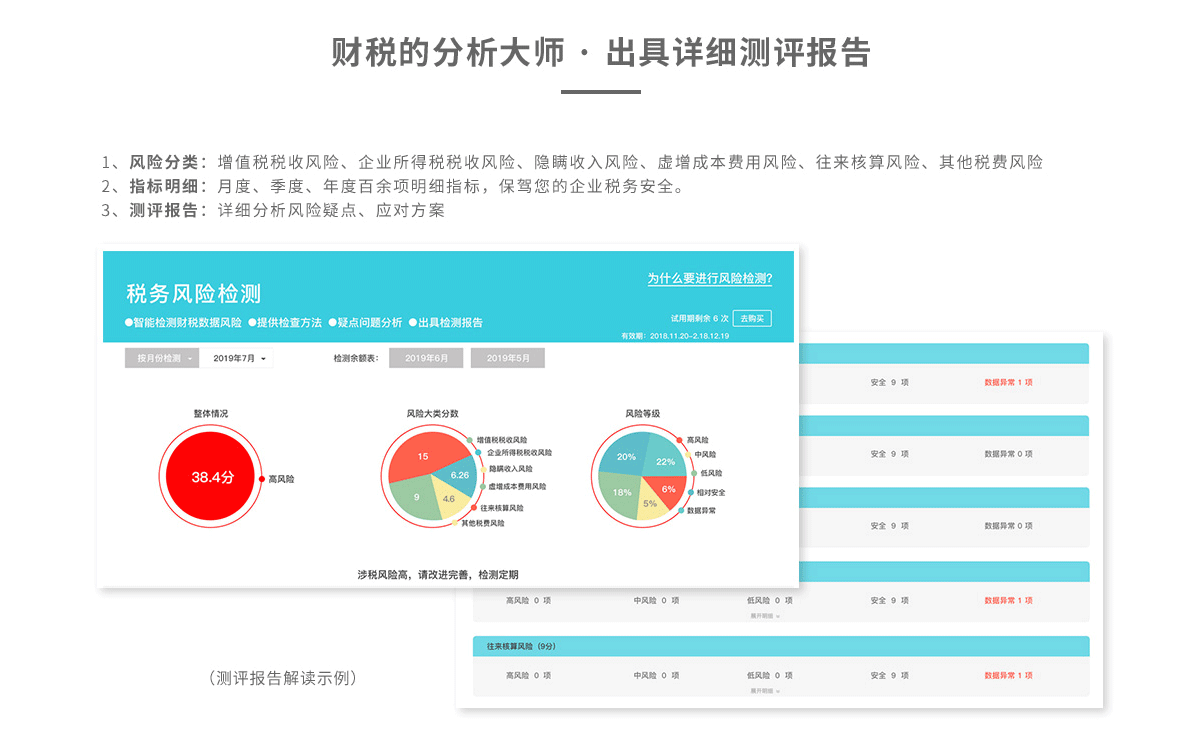
Task: Open the 按月份检测 dropdown
Action: pos(161,358)
